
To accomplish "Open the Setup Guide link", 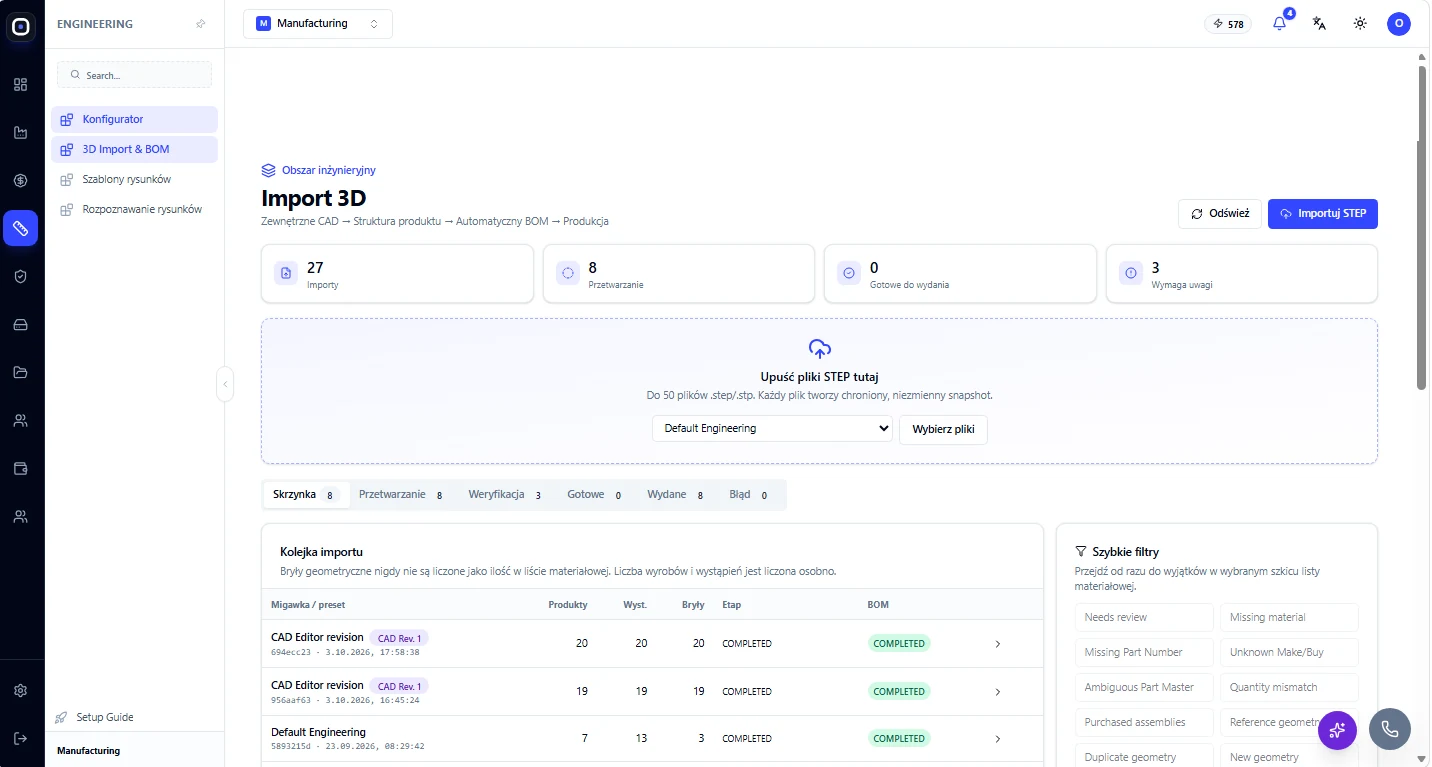I will pos(105,717).
